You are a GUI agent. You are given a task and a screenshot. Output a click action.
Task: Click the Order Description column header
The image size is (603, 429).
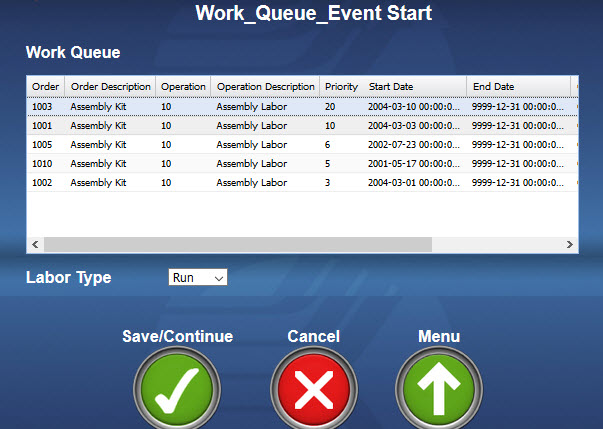tap(110, 87)
